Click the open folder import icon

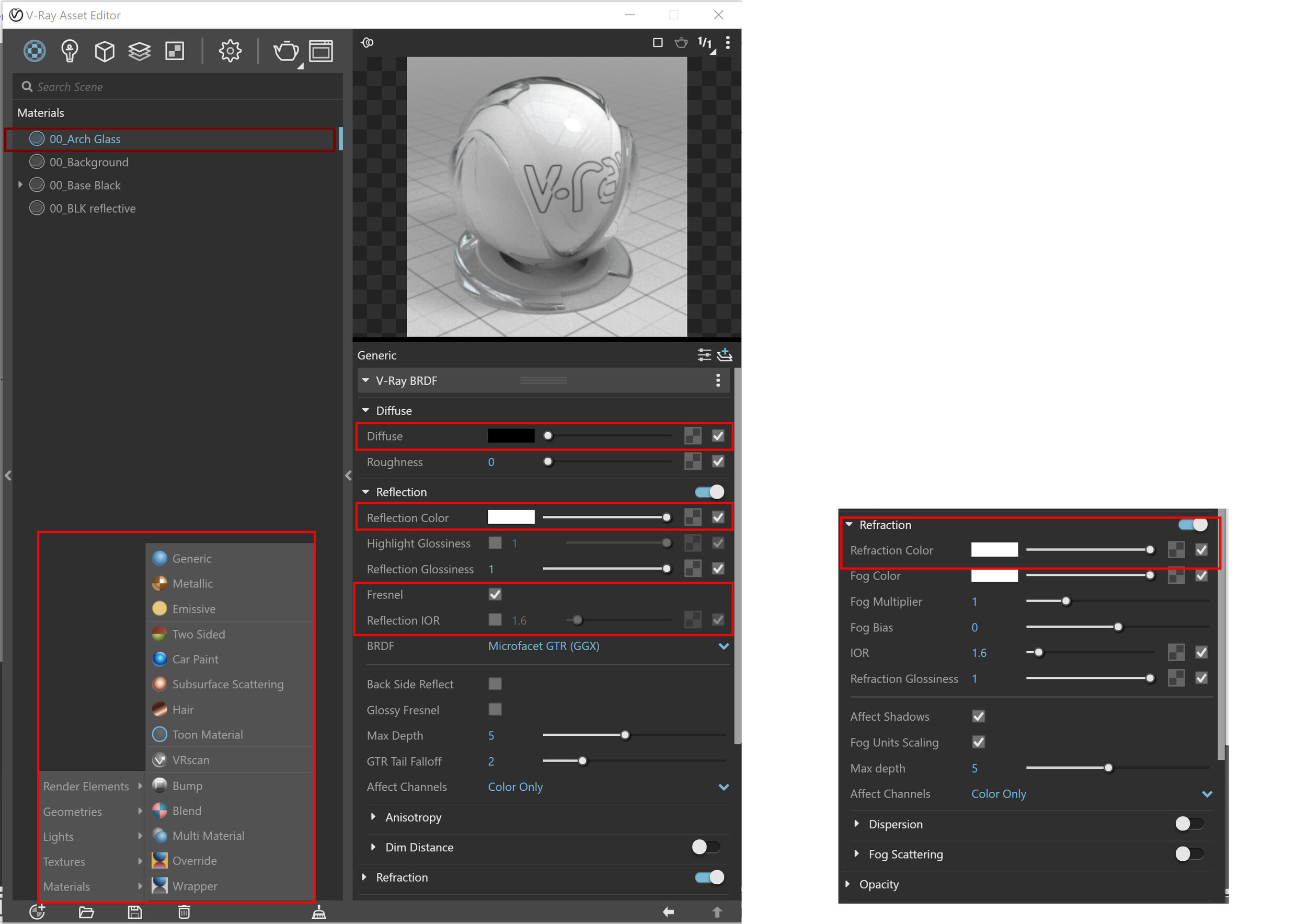point(86,912)
